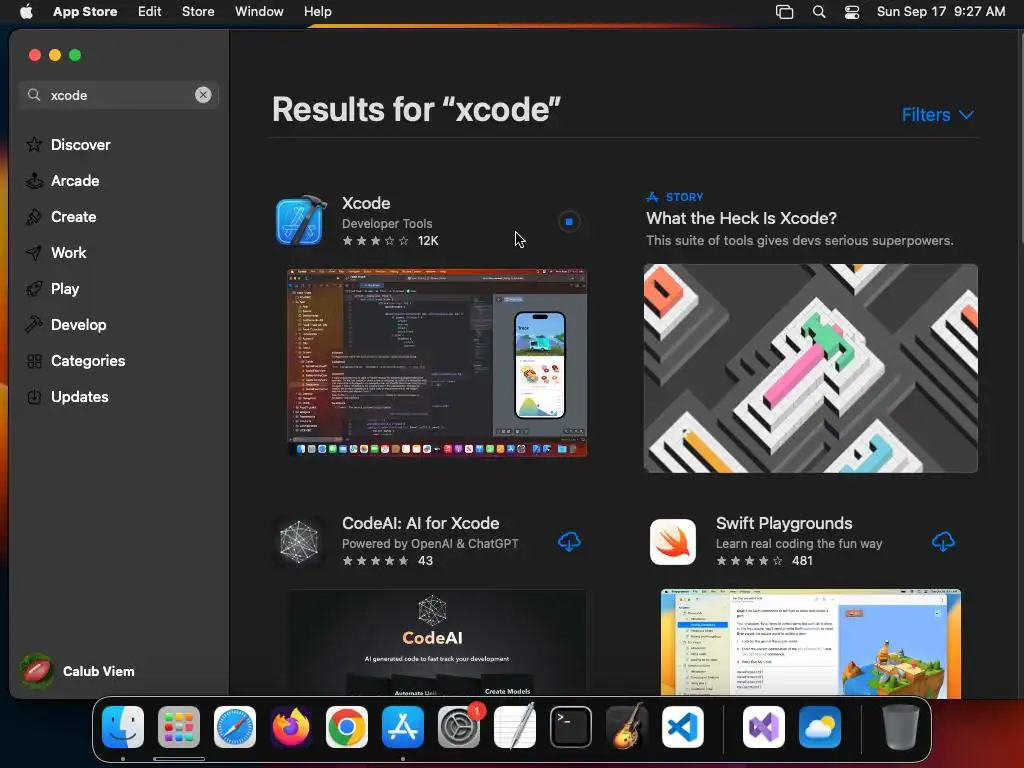Open Control Center in menu bar
The height and width of the screenshot is (768, 1024).
point(852,12)
